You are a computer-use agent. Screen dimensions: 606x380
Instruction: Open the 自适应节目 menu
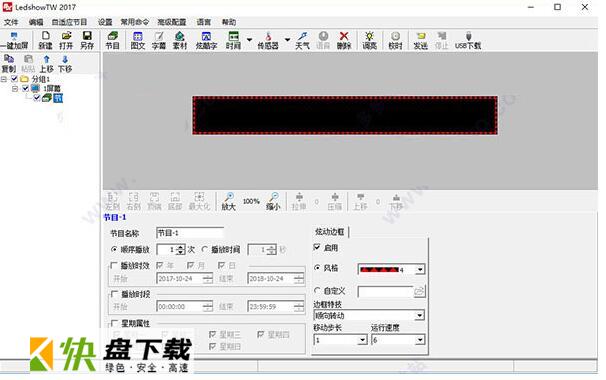tap(70, 22)
